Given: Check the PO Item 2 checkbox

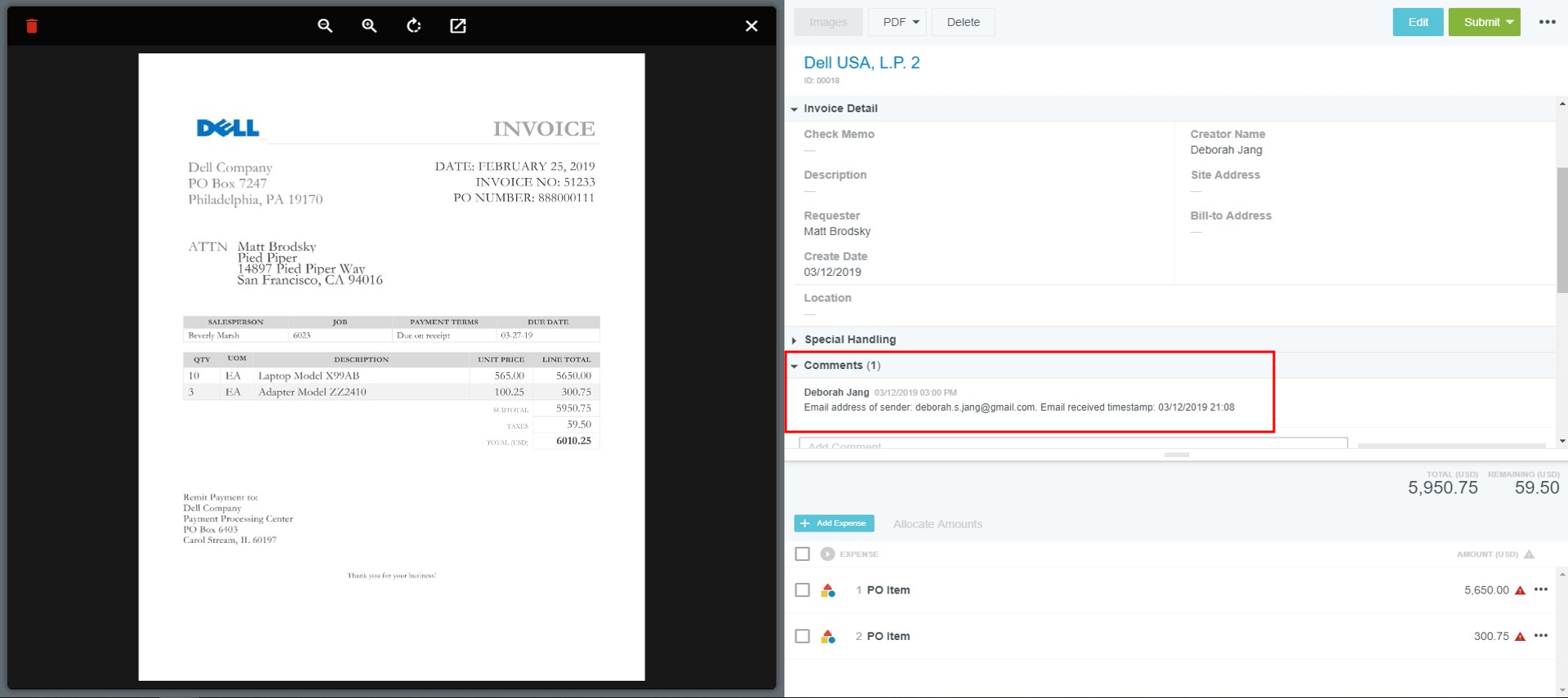Looking at the screenshot, I should pos(802,636).
